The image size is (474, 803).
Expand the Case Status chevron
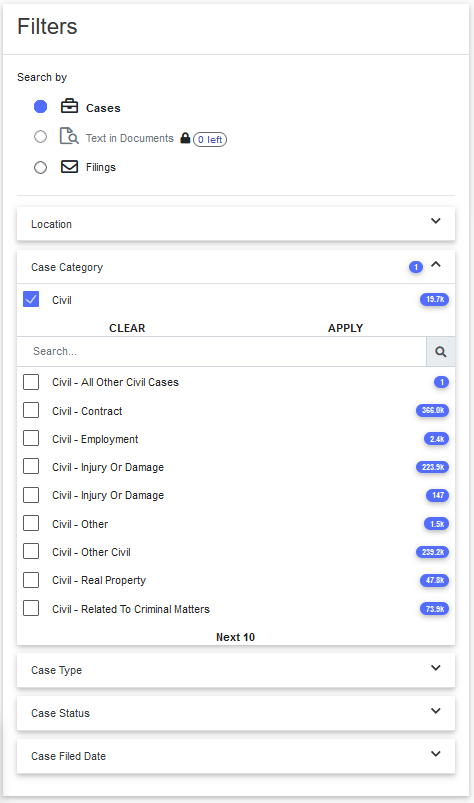(436, 711)
